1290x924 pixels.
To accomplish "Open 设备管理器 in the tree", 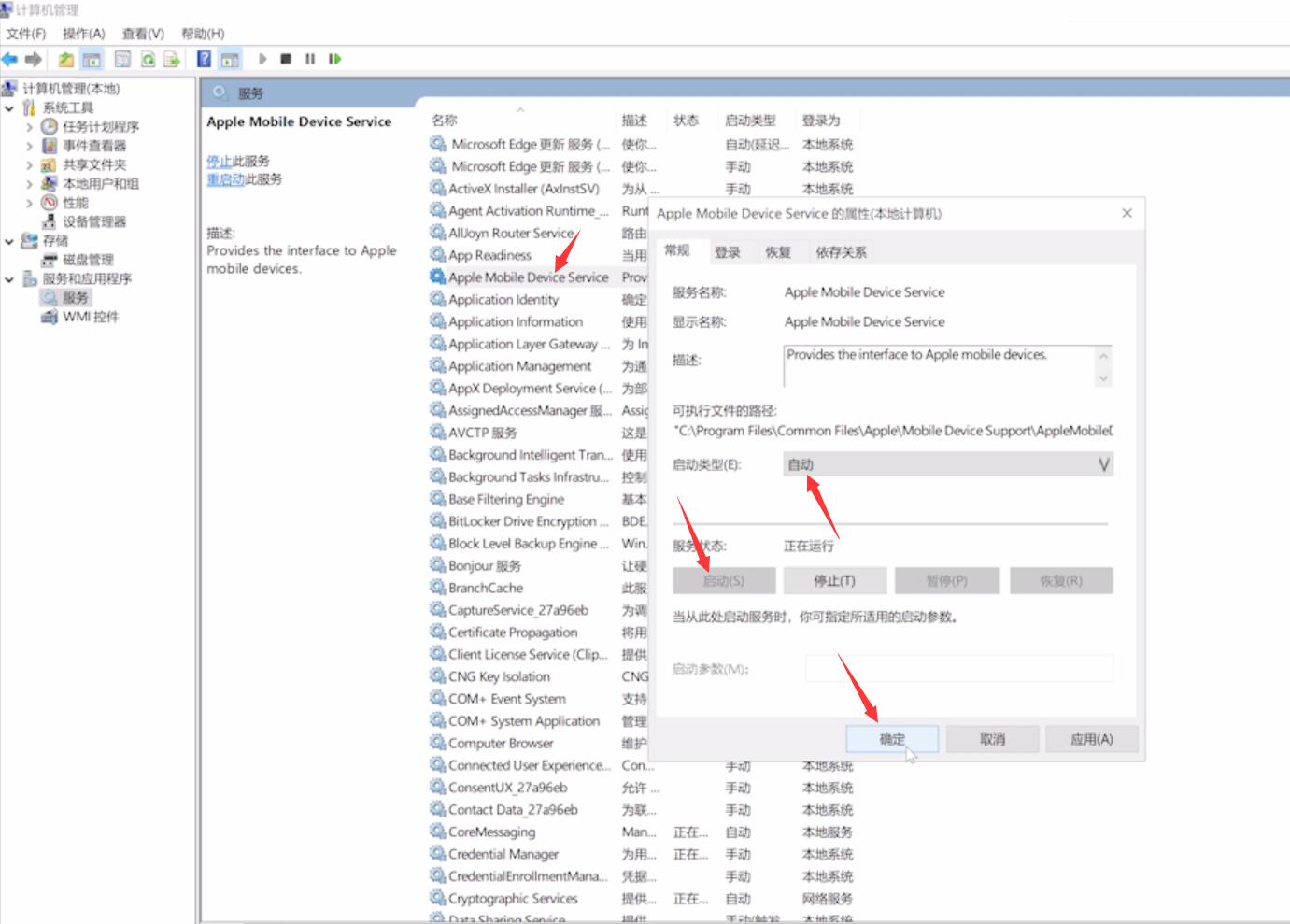I will (x=94, y=221).
